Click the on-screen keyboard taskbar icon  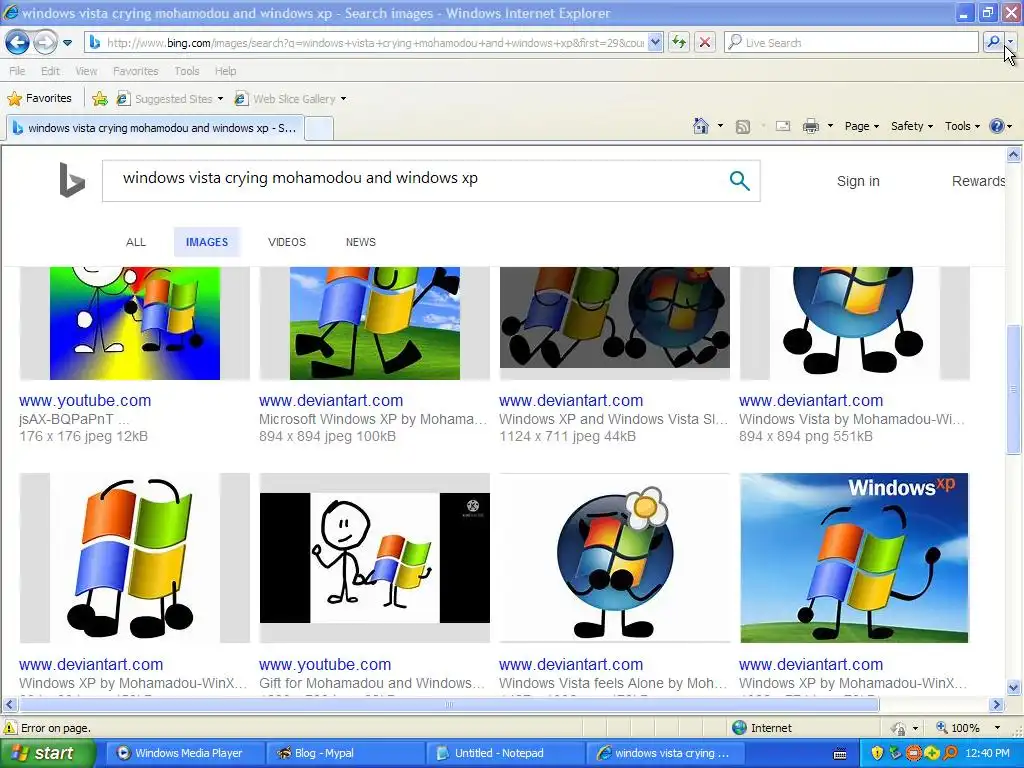click(x=841, y=754)
